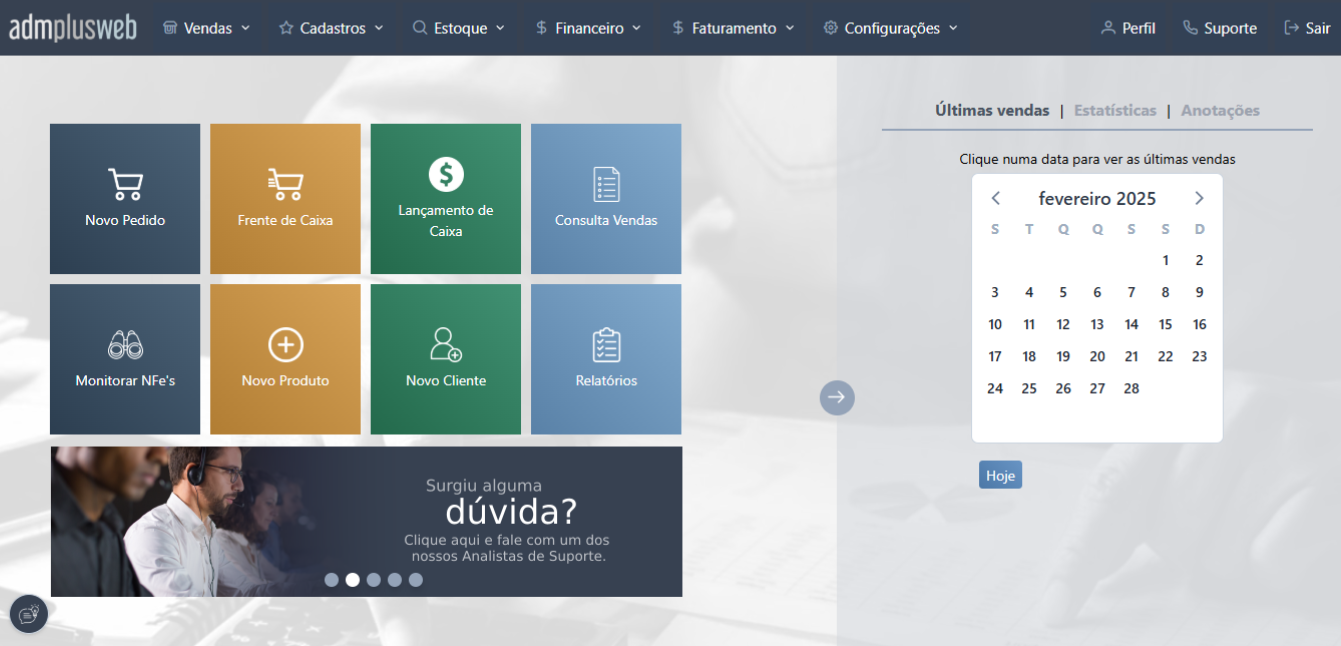Select day 8 in the calendar
The height and width of the screenshot is (646, 1341).
point(1165,292)
